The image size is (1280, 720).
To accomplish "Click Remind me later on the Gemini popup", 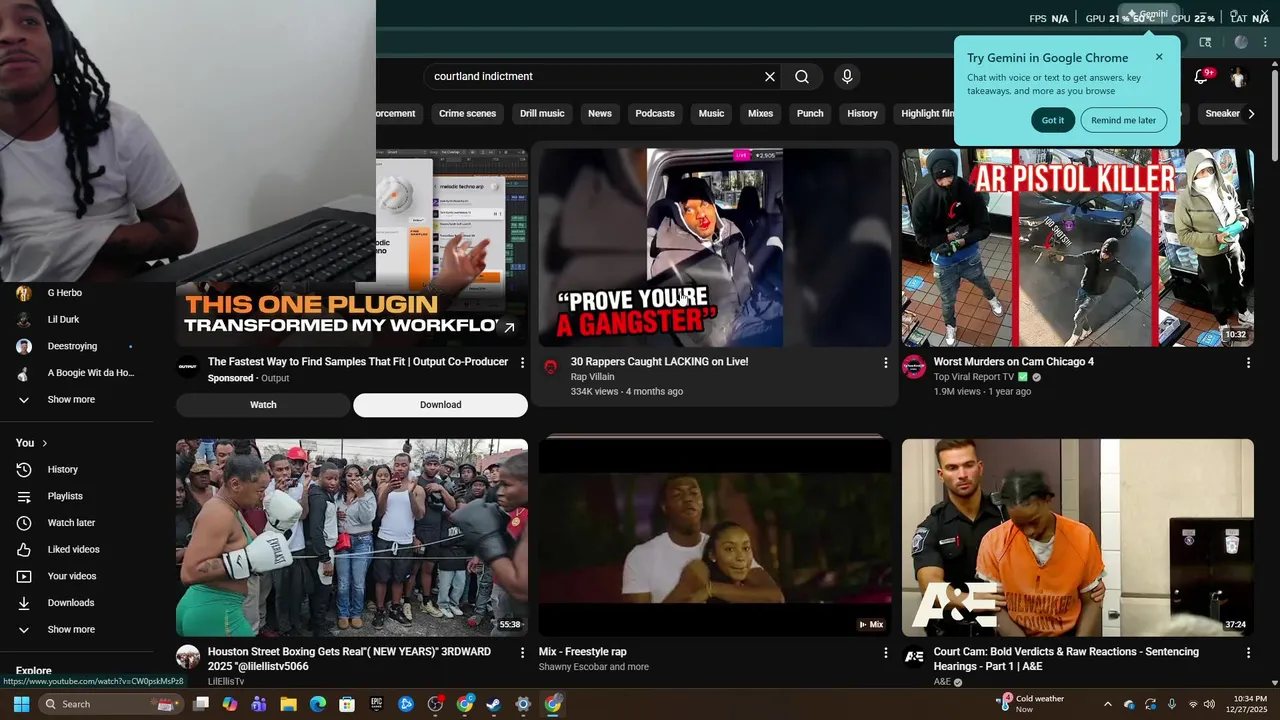I will pyautogui.click(x=1123, y=120).
